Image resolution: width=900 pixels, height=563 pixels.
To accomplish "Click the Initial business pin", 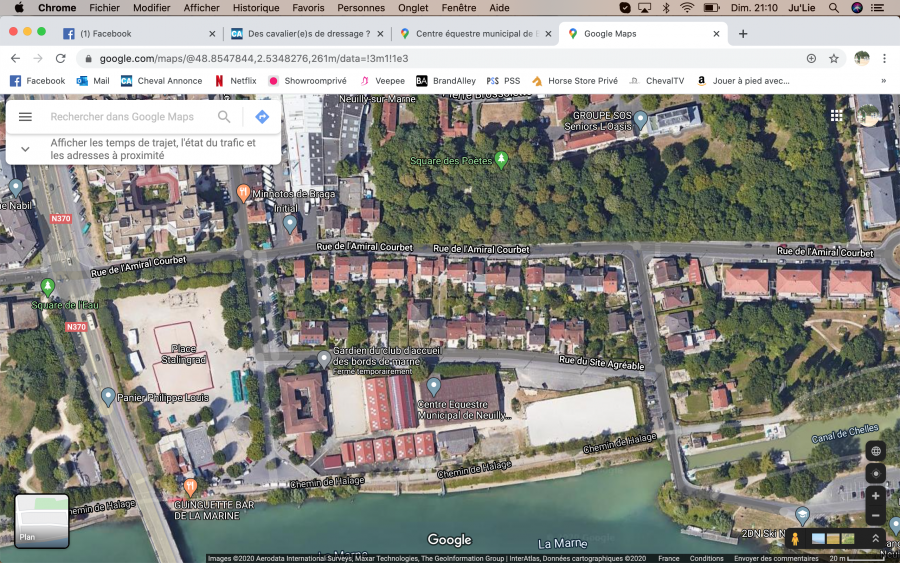I will pos(290,224).
